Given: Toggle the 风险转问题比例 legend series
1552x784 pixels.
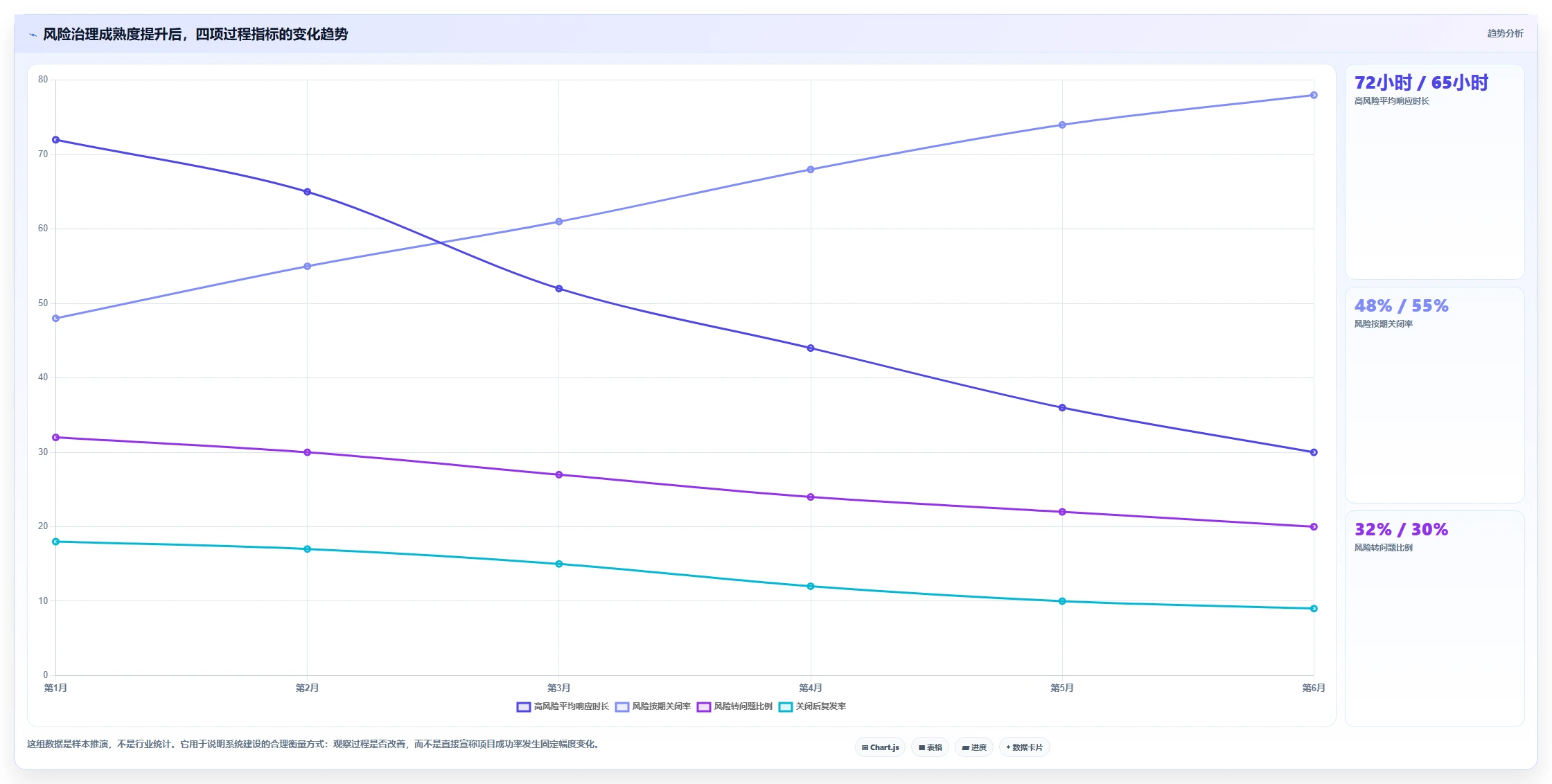Looking at the screenshot, I should pos(734,706).
